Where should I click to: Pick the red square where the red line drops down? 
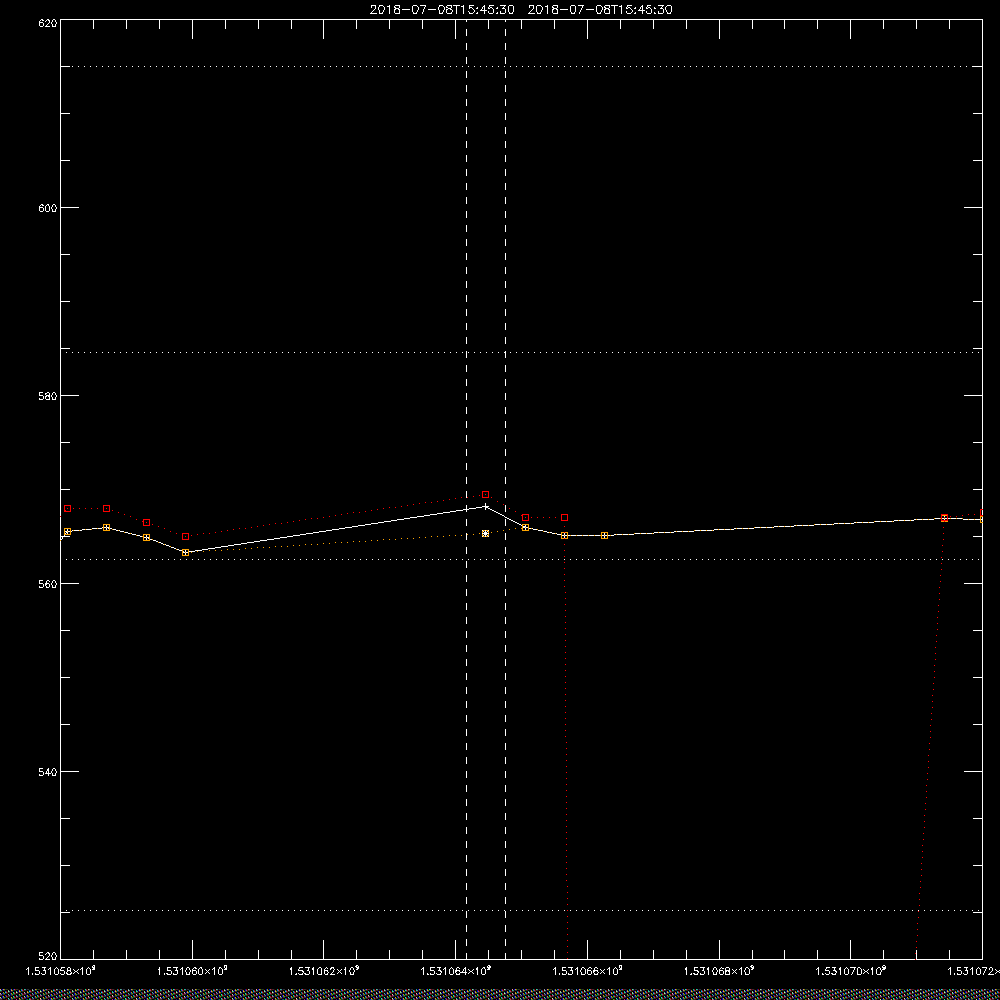tap(564, 517)
